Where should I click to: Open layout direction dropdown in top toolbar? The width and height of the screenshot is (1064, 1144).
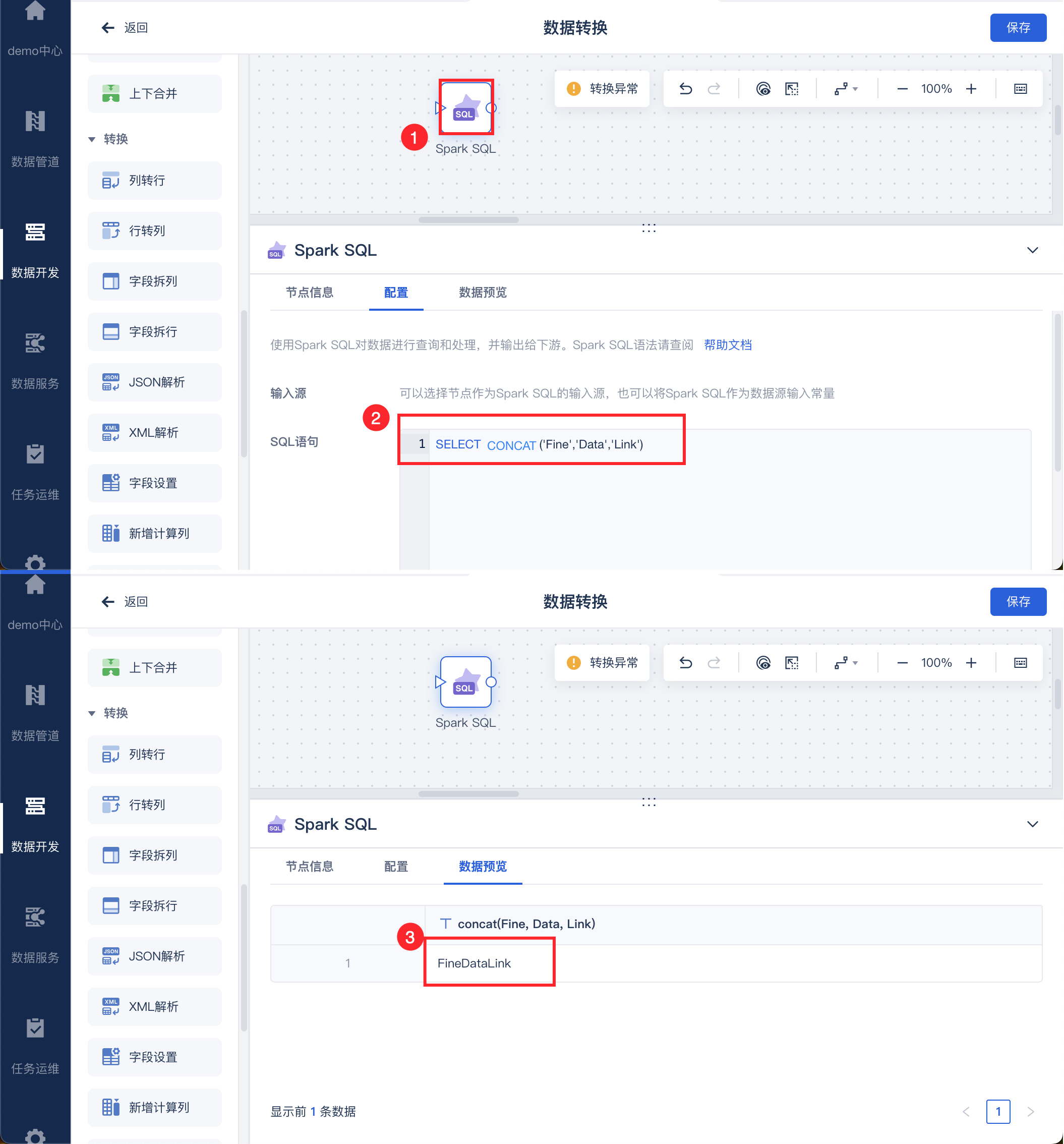[846, 89]
